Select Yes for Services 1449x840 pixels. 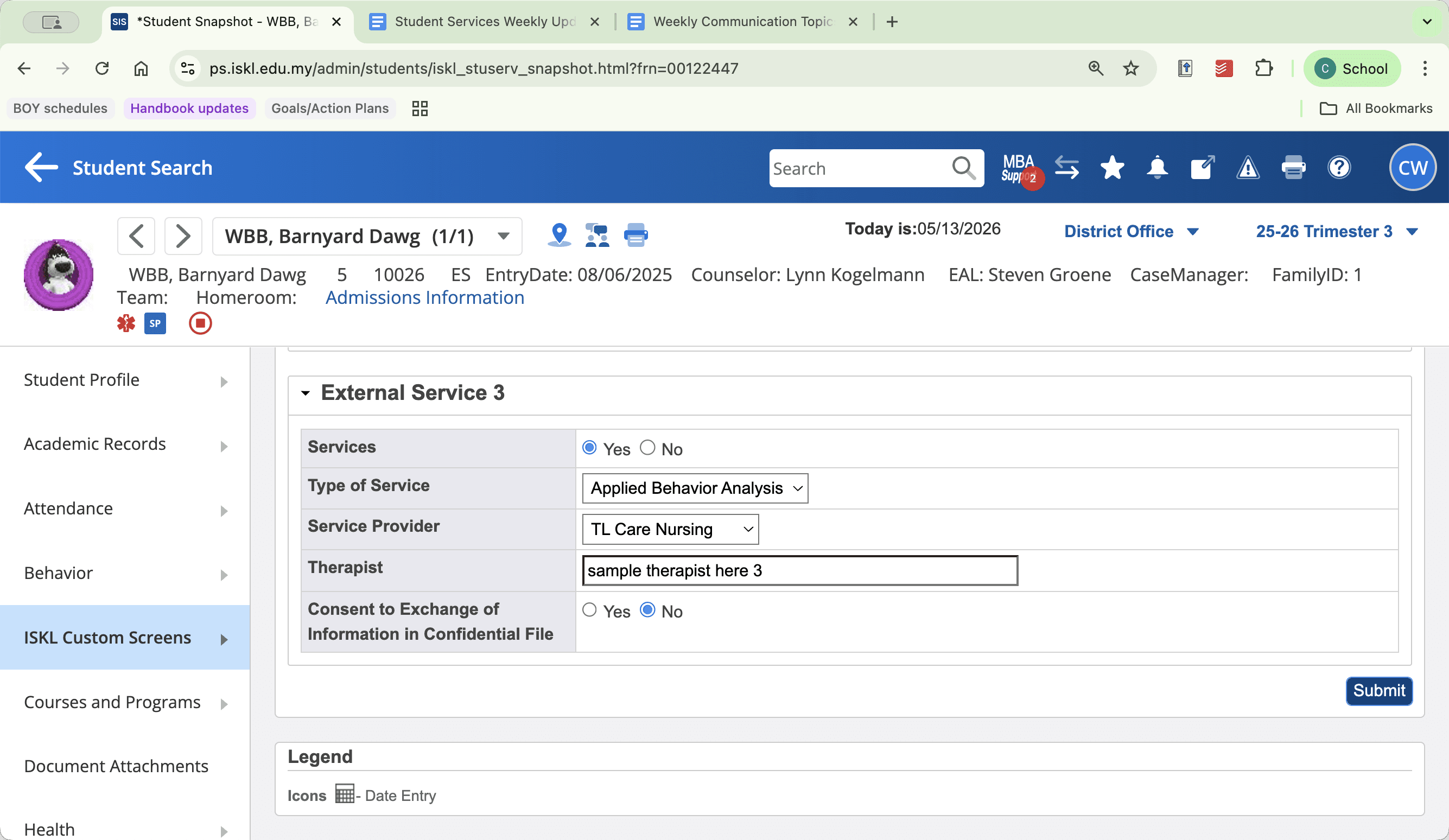point(589,448)
